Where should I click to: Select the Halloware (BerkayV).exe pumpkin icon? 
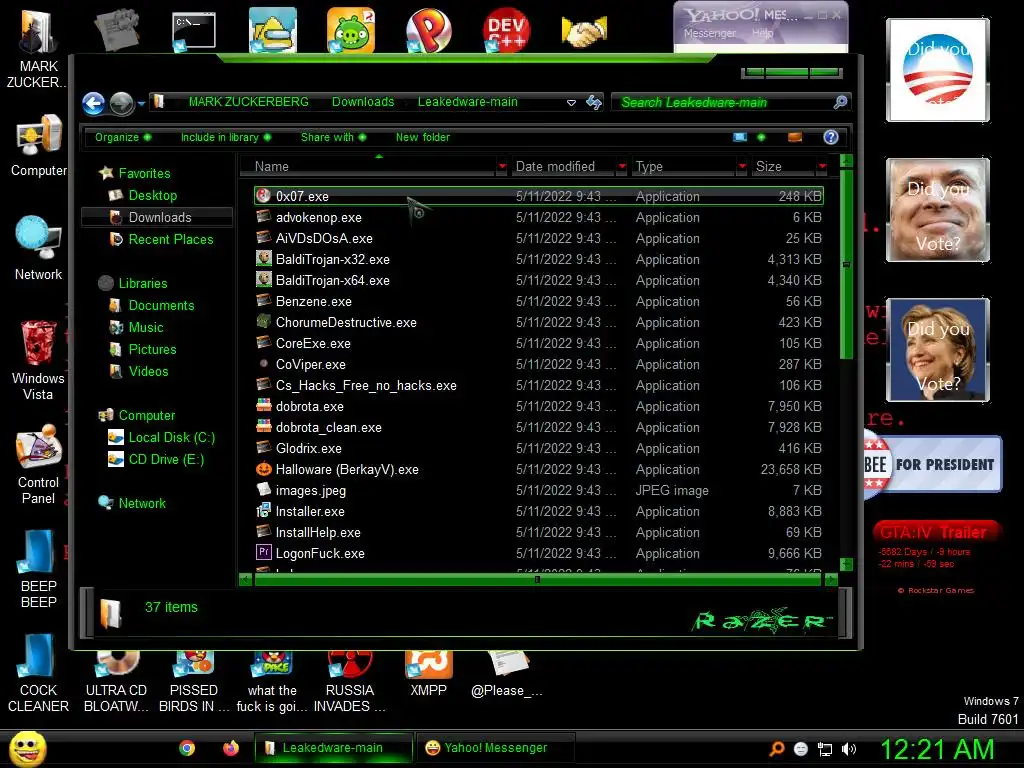point(263,469)
